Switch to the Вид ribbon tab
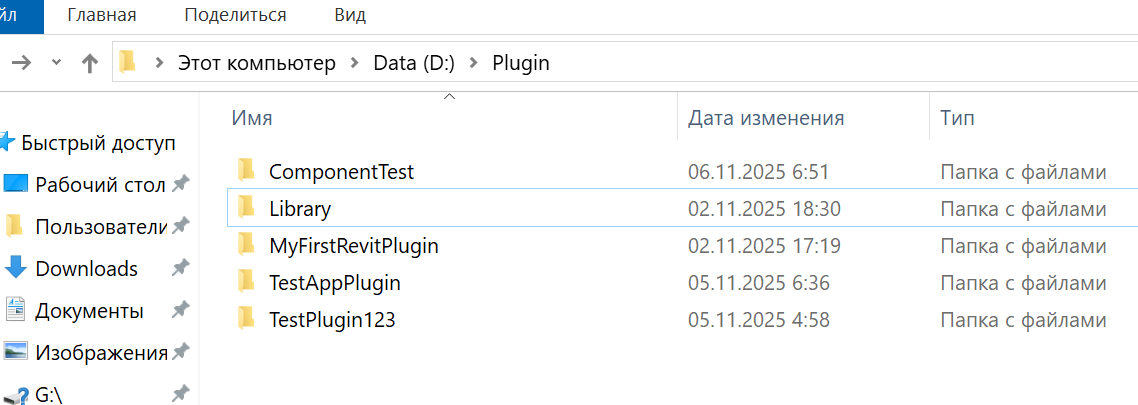This screenshot has height=405, width=1138. (349, 15)
